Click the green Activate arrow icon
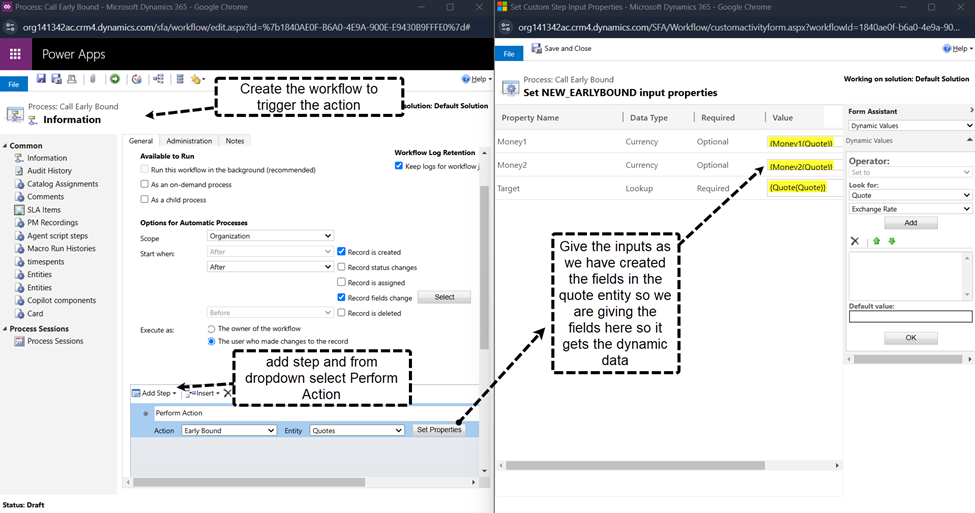This screenshot has width=975, height=513. coord(115,79)
